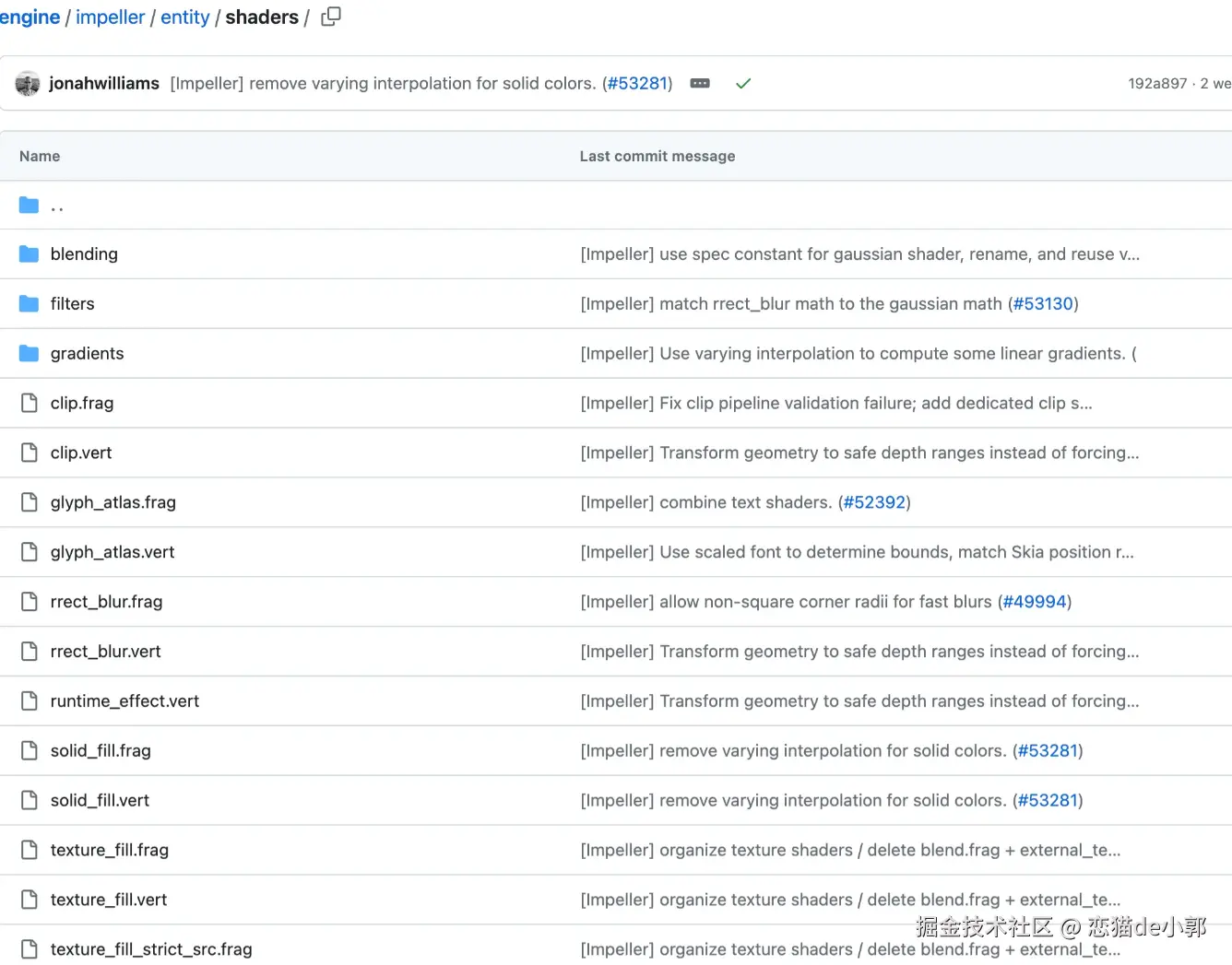Open the glyph_atlas.frag file
This screenshot has width=1232, height=965.
(x=113, y=503)
